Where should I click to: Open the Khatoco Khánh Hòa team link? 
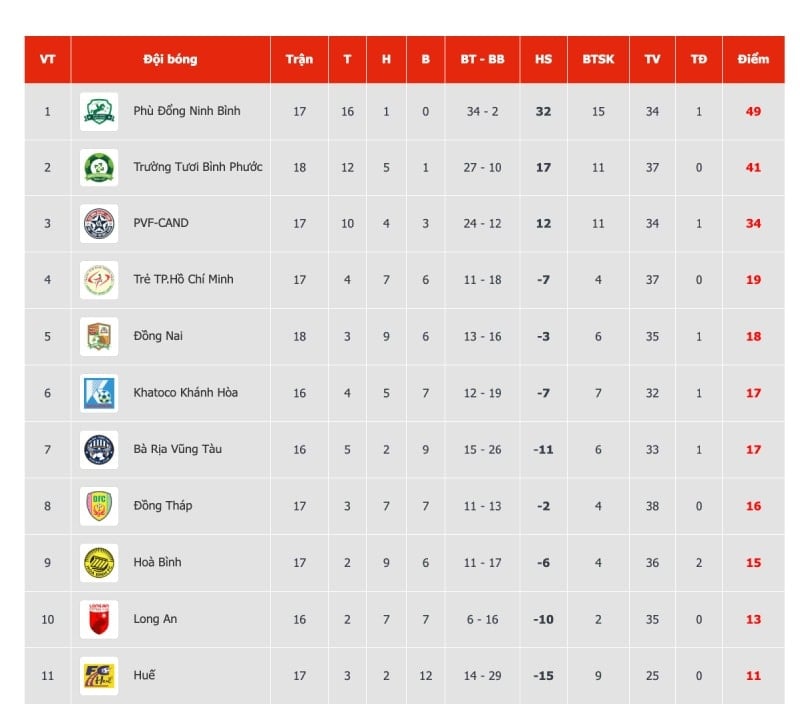tap(186, 392)
